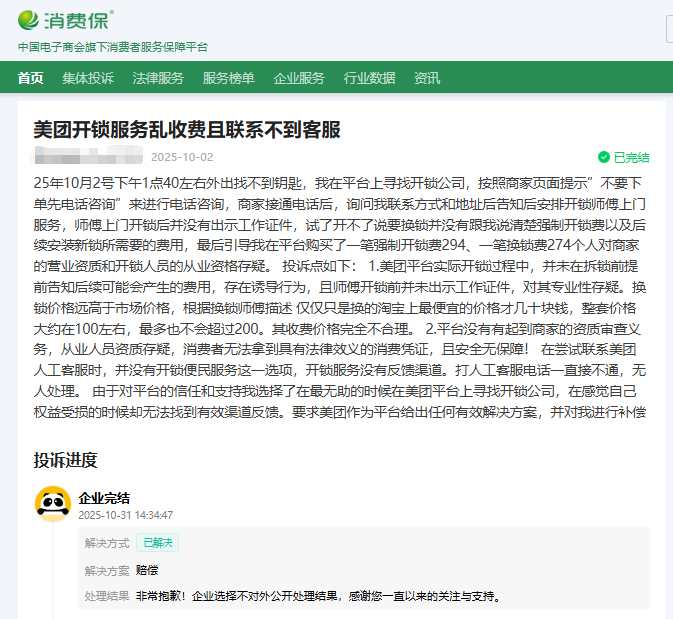
Task: Click the complaint date 2025-10-02
Action: click(182, 157)
